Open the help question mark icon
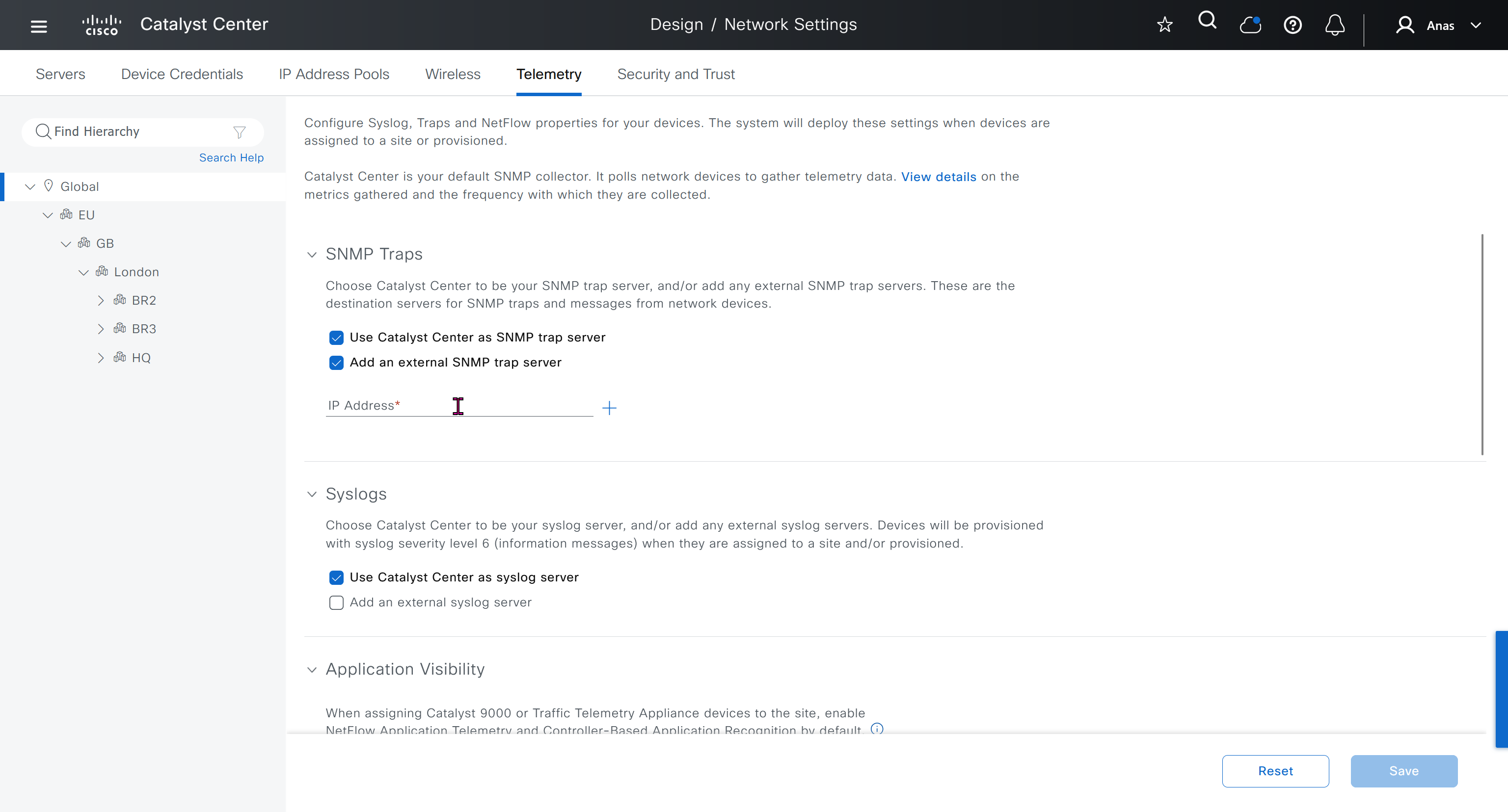The image size is (1508, 812). tap(1293, 25)
